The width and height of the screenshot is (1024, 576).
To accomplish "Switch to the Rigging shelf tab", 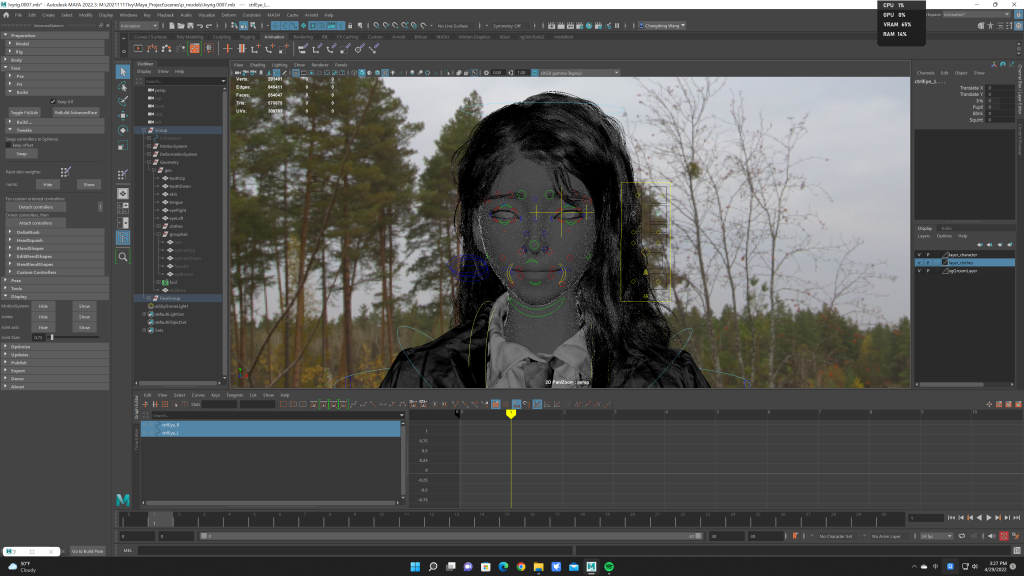I will click(247, 36).
